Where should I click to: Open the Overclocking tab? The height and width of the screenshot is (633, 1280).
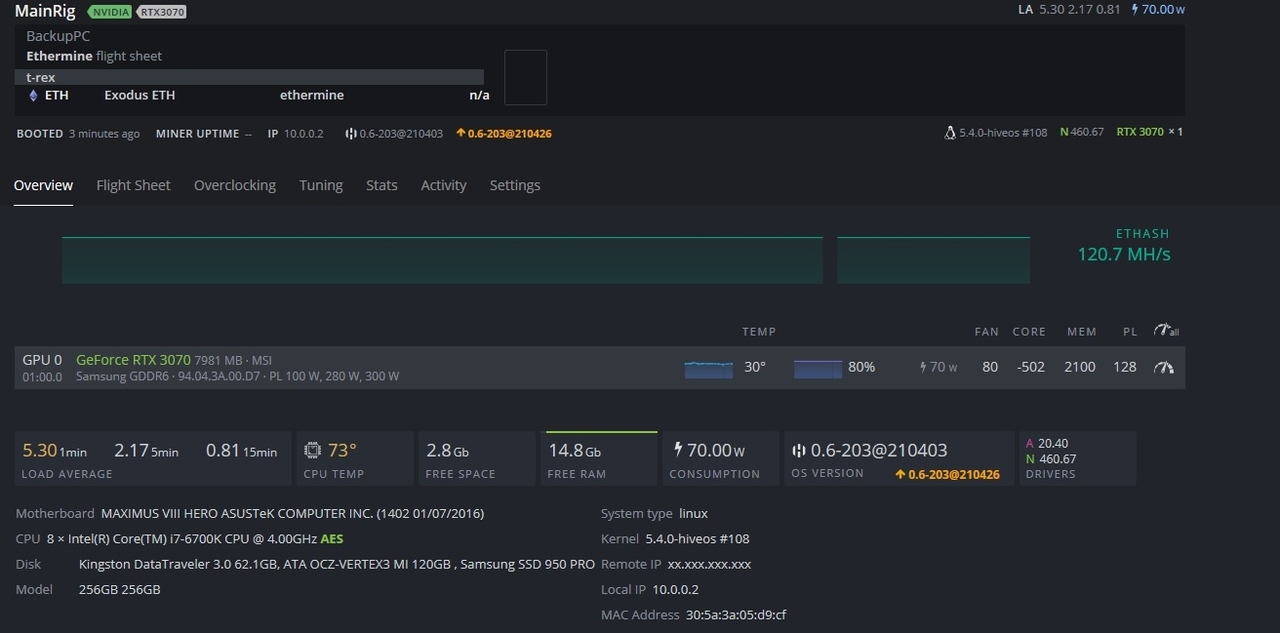(x=235, y=185)
